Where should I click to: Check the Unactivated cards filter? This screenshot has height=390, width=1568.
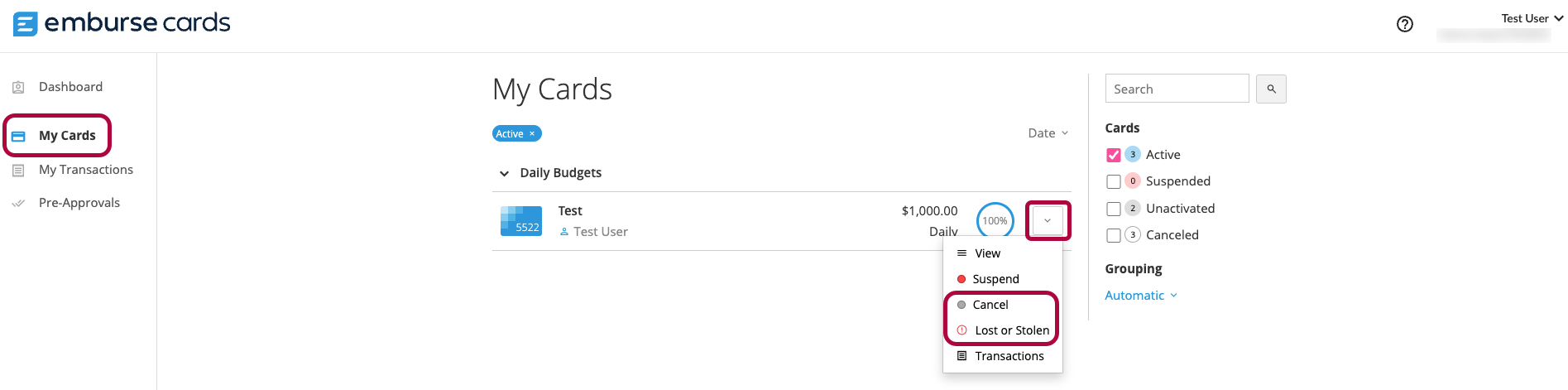pyautogui.click(x=1114, y=209)
